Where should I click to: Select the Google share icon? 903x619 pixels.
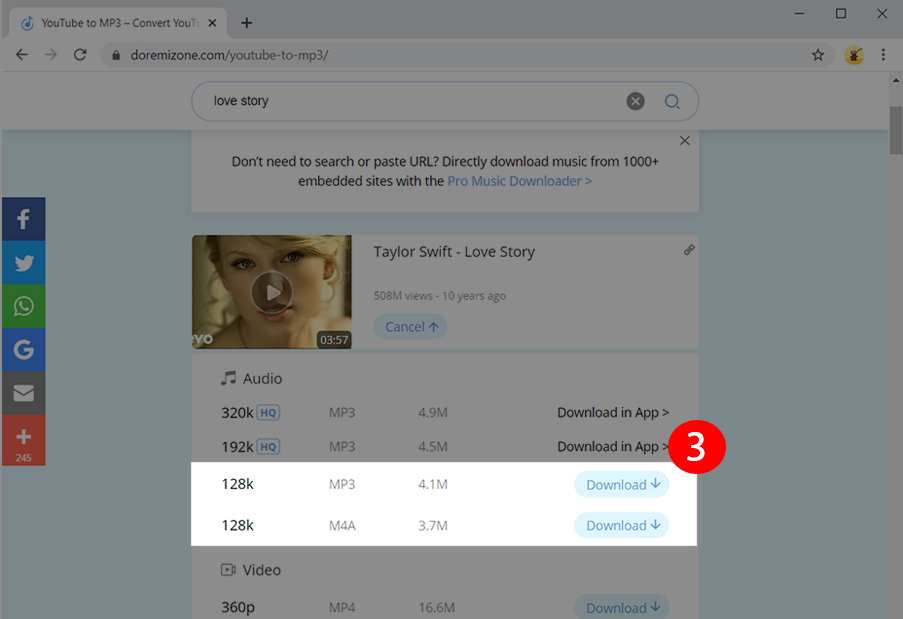coord(23,349)
